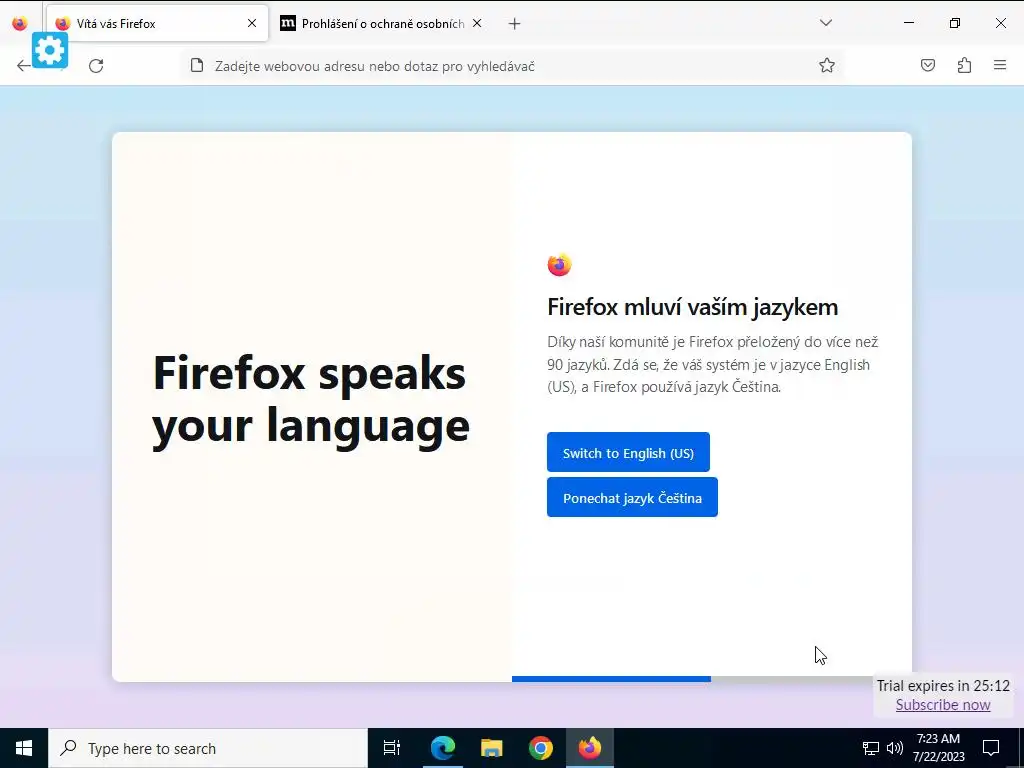Open the network icon in the system tray
The image size is (1024, 768).
(x=871, y=748)
